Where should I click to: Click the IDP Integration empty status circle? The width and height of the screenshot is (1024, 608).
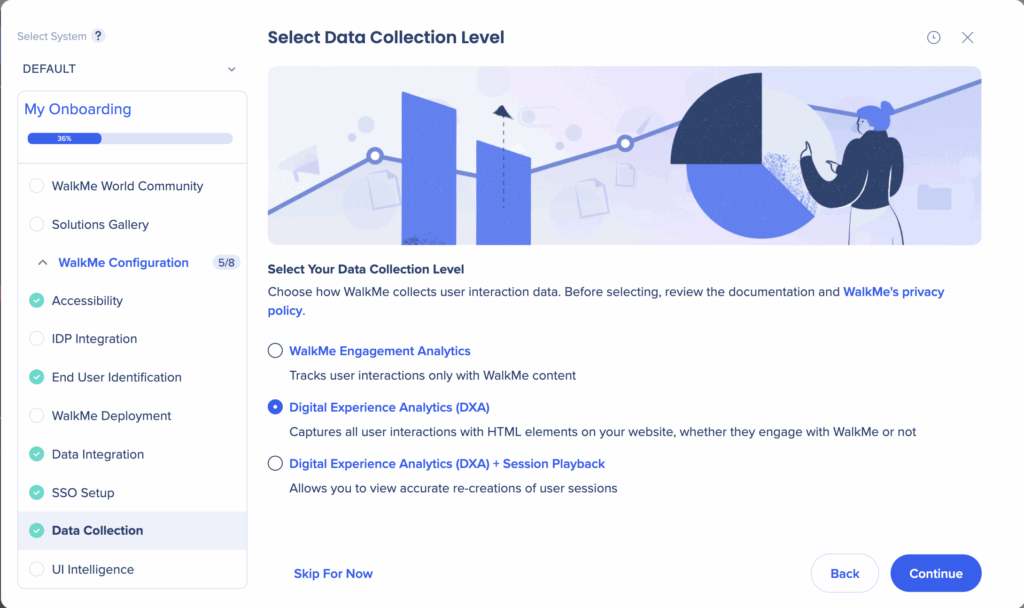(37, 339)
